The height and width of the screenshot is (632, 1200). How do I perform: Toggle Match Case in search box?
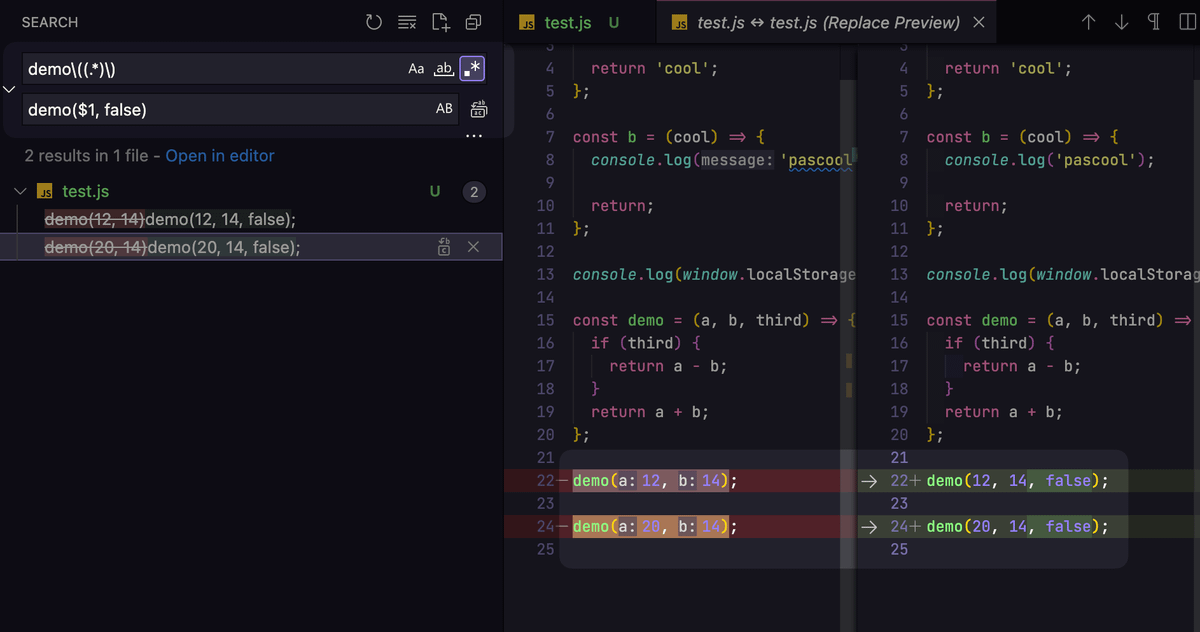click(416, 68)
